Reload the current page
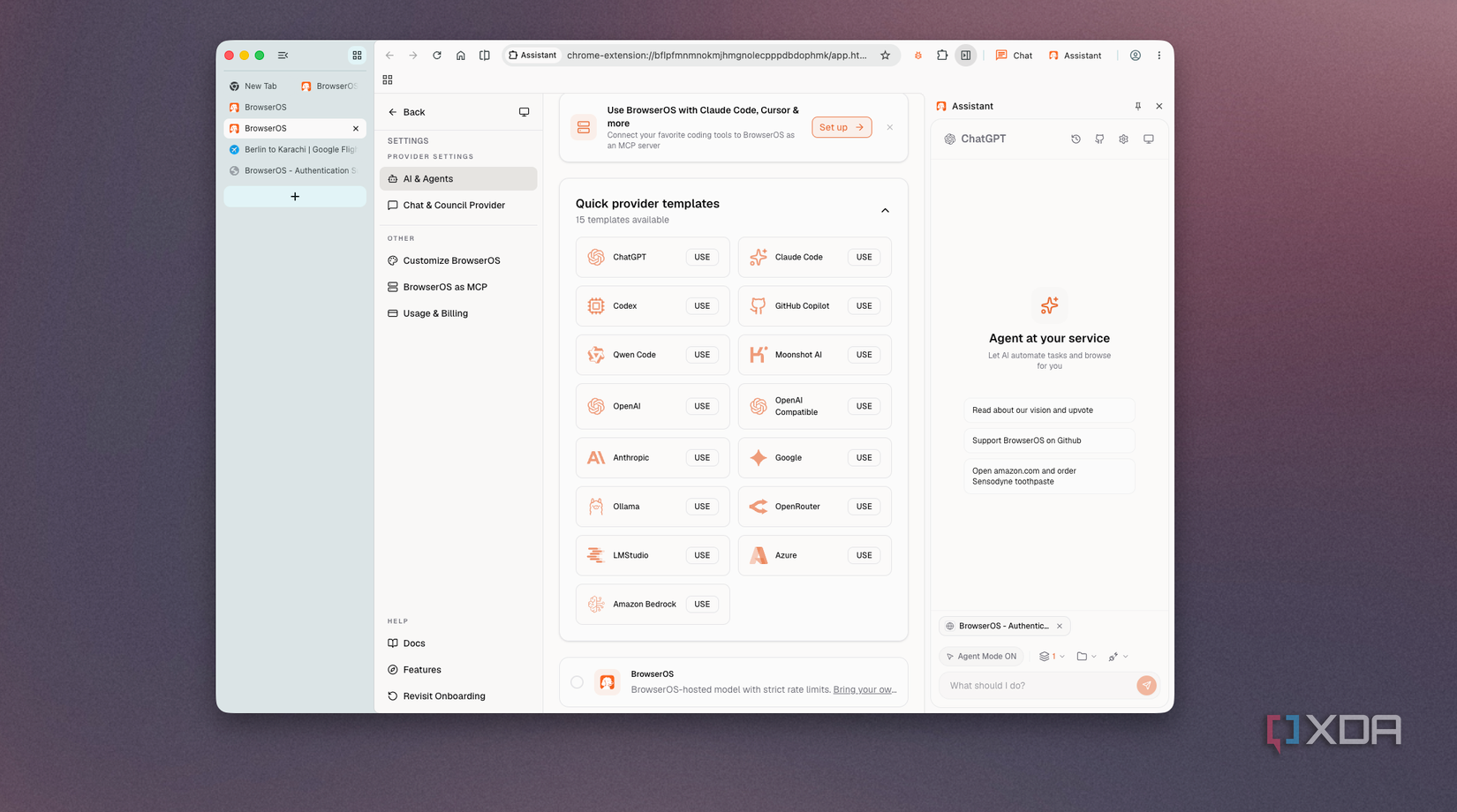1457x812 pixels. tap(437, 56)
